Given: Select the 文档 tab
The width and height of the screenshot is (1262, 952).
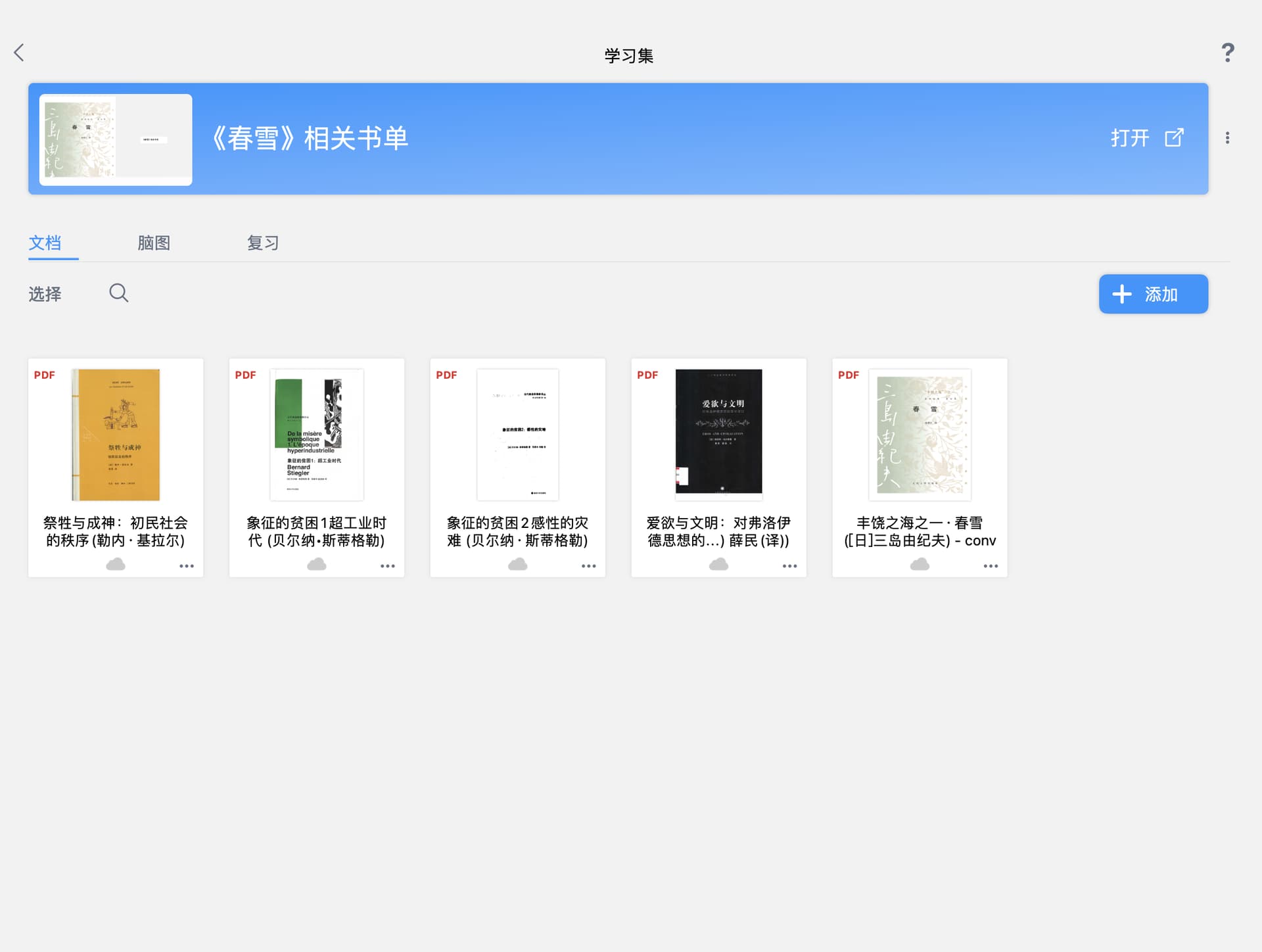Looking at the screenshot, I should pyautogui.click(x=45, y=243).
